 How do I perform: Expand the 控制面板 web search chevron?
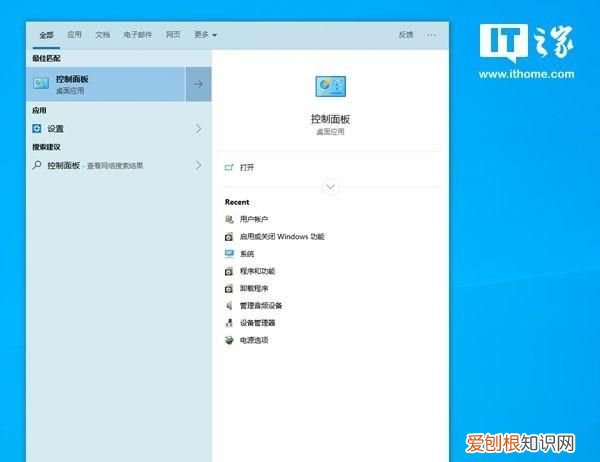(198, 165)
